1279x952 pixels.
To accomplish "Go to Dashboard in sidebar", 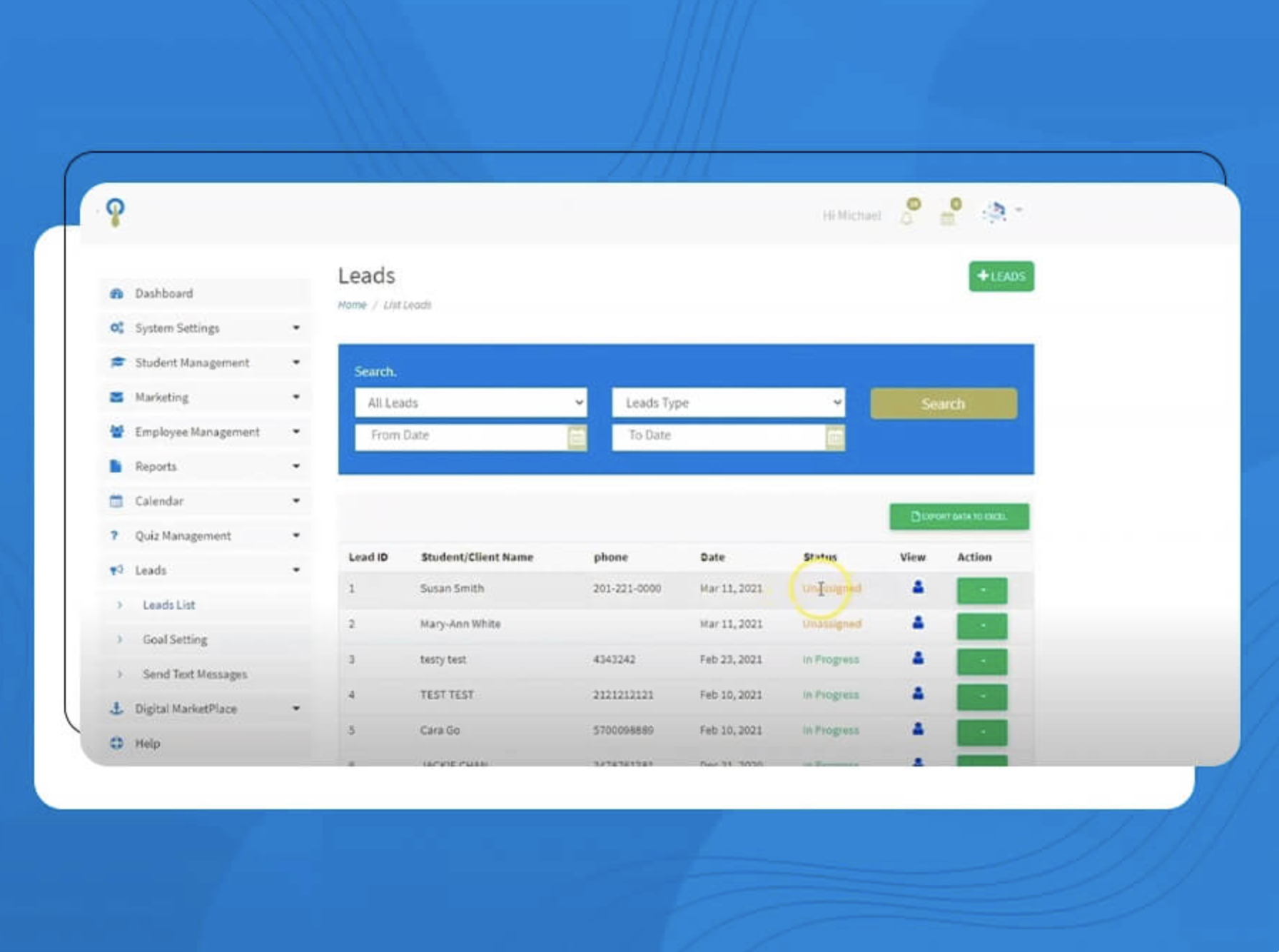I will (164, 293).
